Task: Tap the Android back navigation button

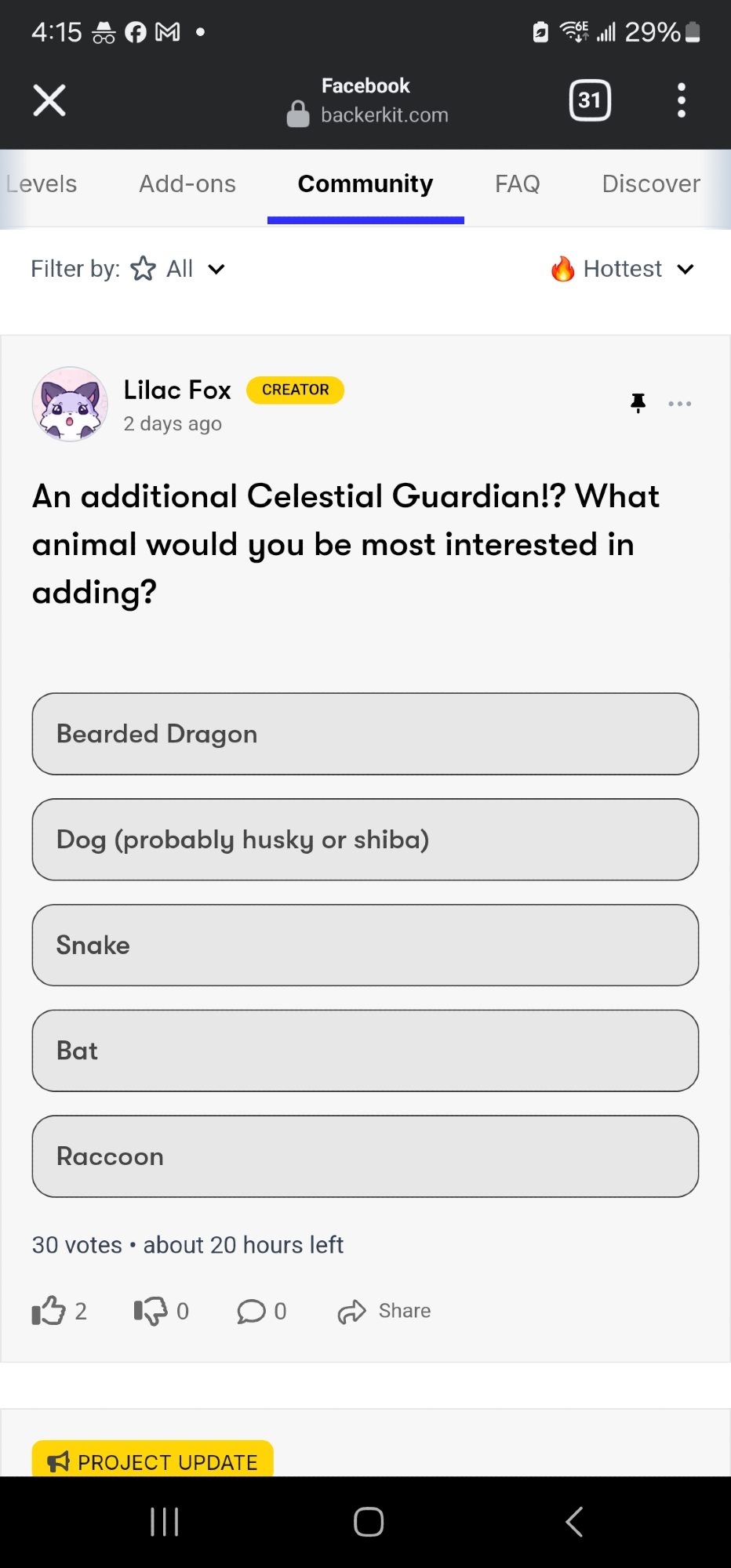Action: click(574, 1522)
